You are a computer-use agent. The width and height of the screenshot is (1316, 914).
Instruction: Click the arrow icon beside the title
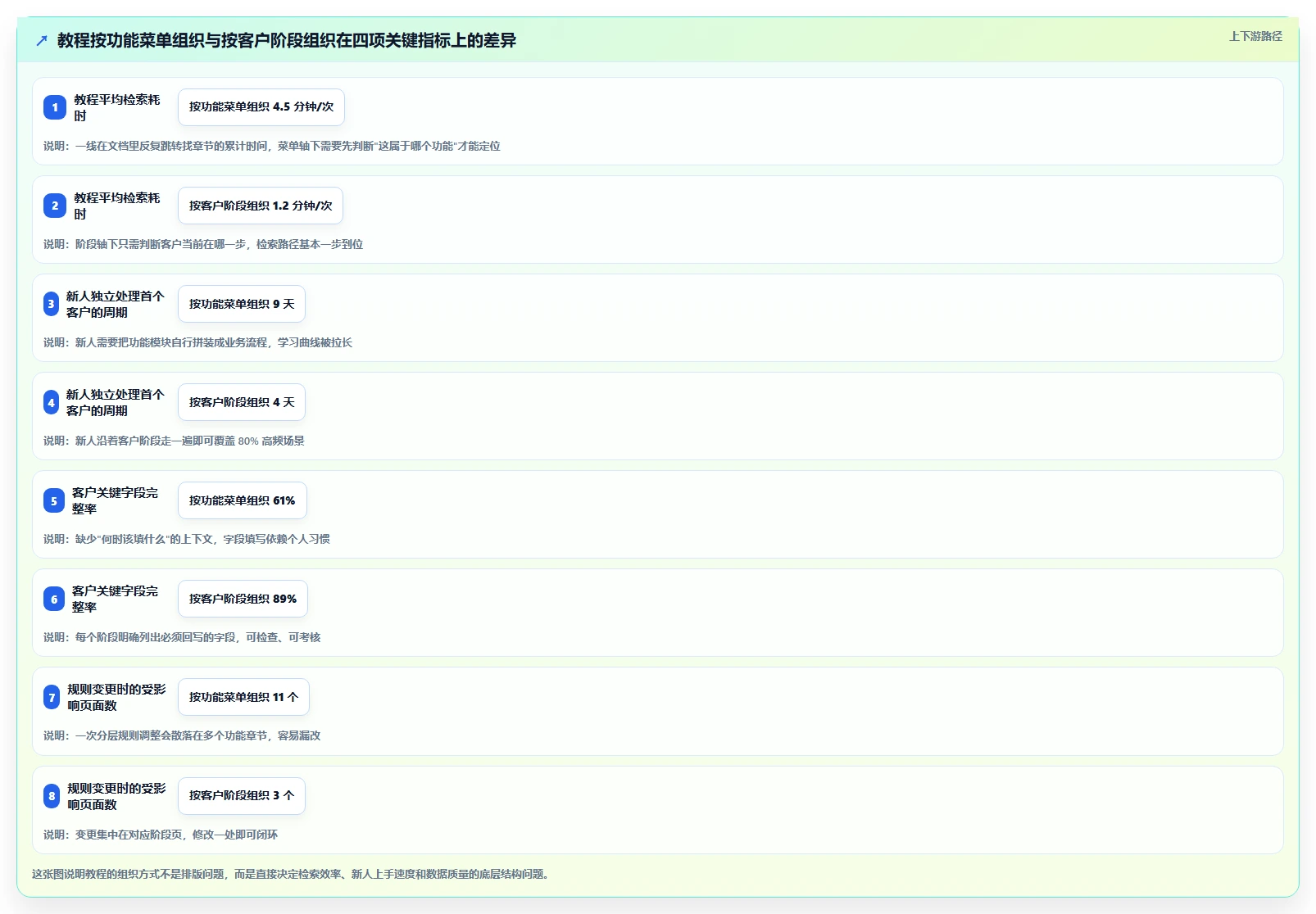(x=42, y=40)
